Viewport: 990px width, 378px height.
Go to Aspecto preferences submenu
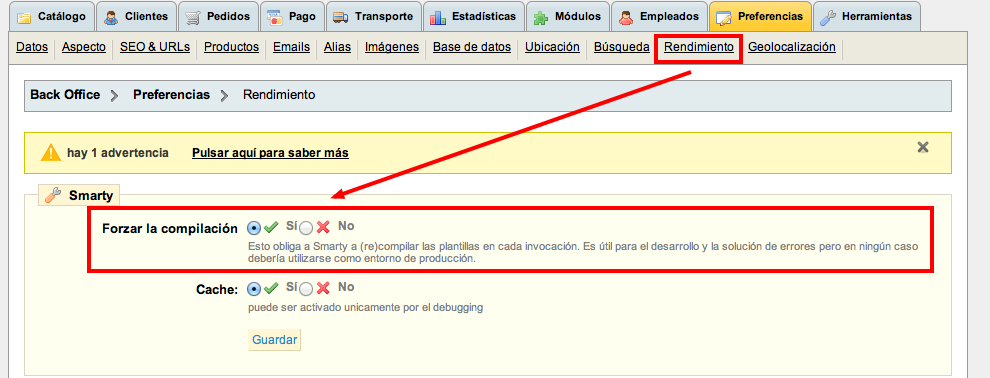84,47
